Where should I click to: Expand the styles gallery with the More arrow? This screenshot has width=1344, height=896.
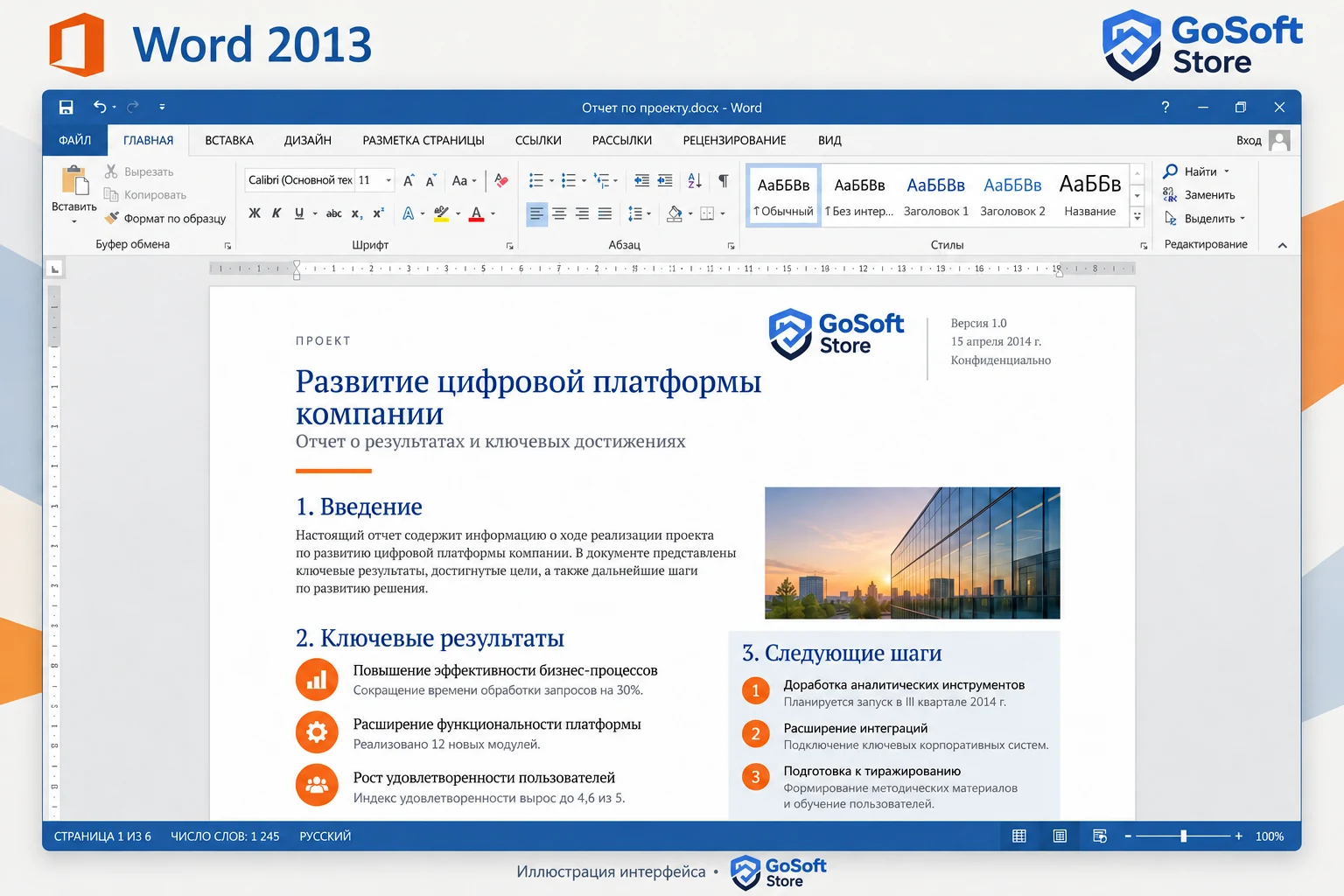tap(1137, 216)
